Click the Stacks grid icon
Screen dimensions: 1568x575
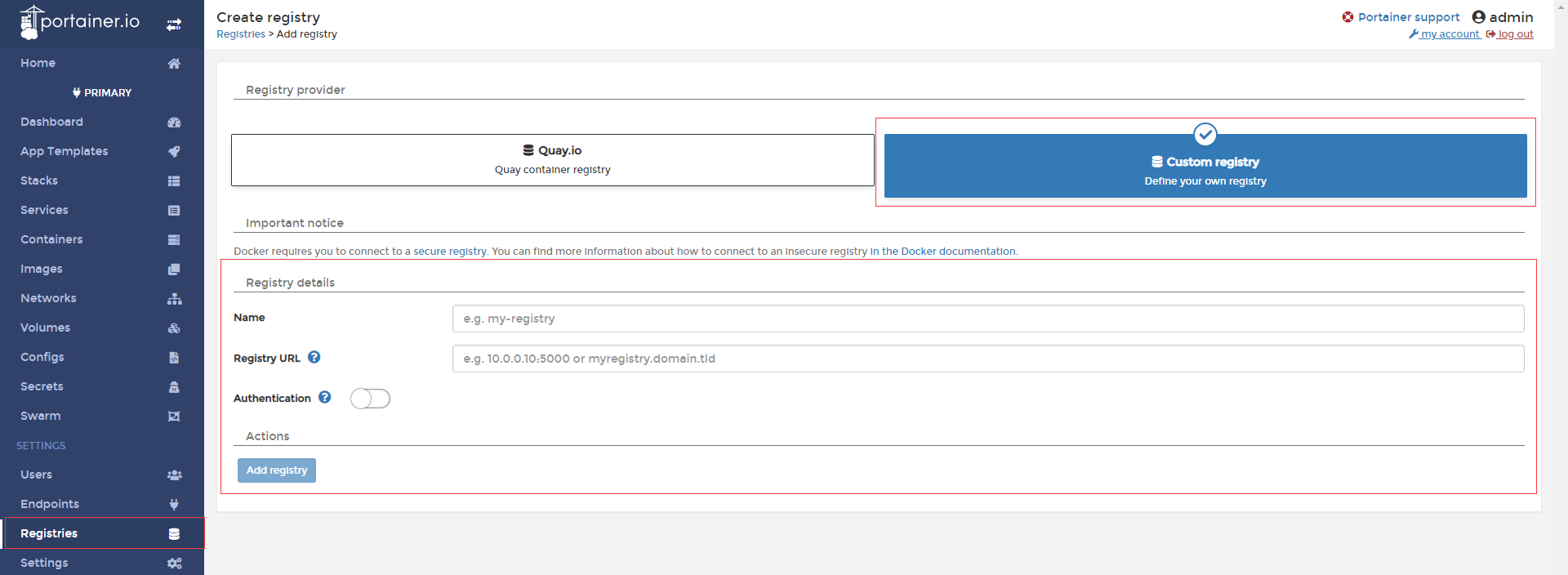pyautogui.click(x=174, y=181)
